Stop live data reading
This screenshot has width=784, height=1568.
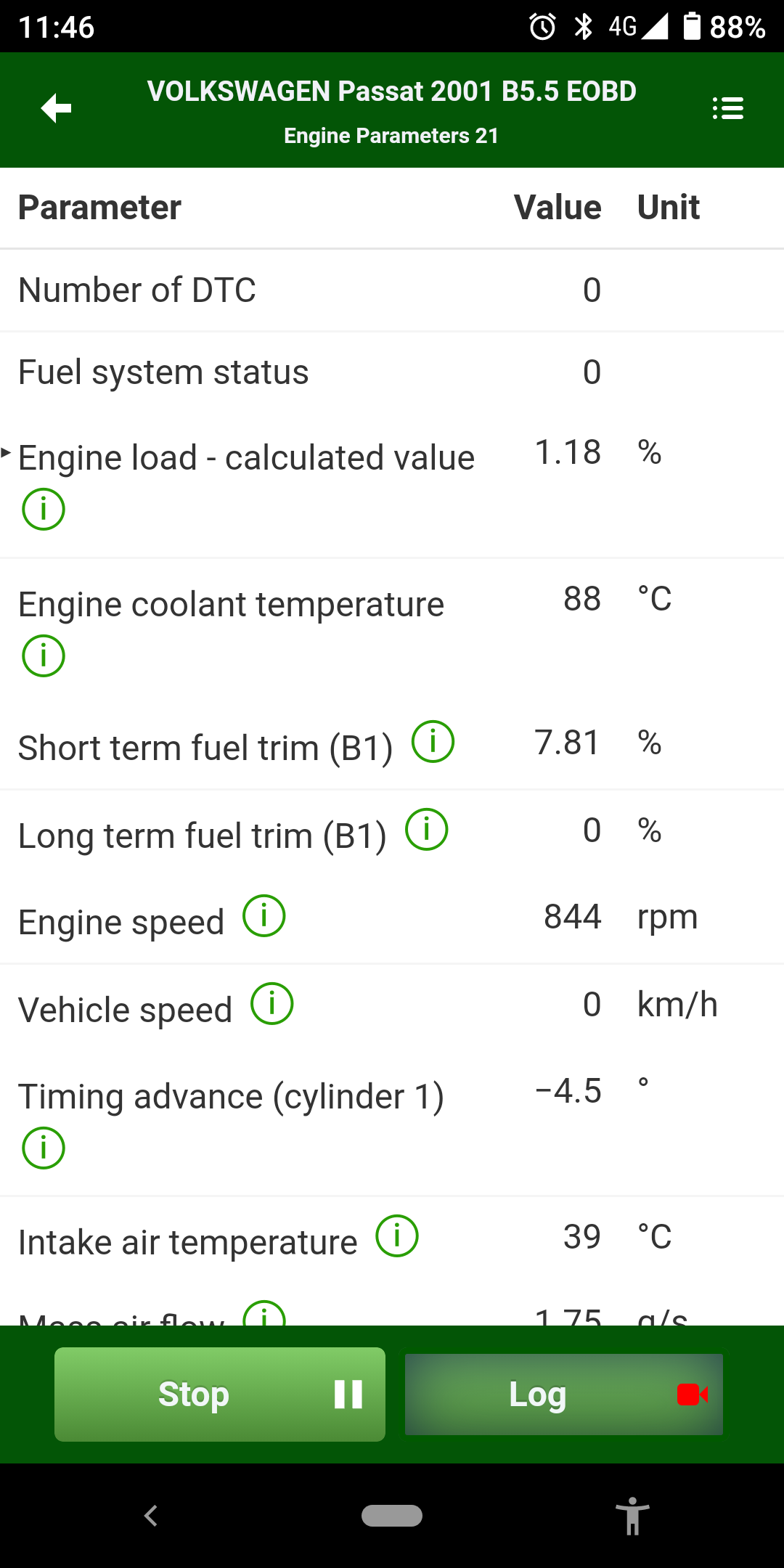click(x=219, y=1395)
